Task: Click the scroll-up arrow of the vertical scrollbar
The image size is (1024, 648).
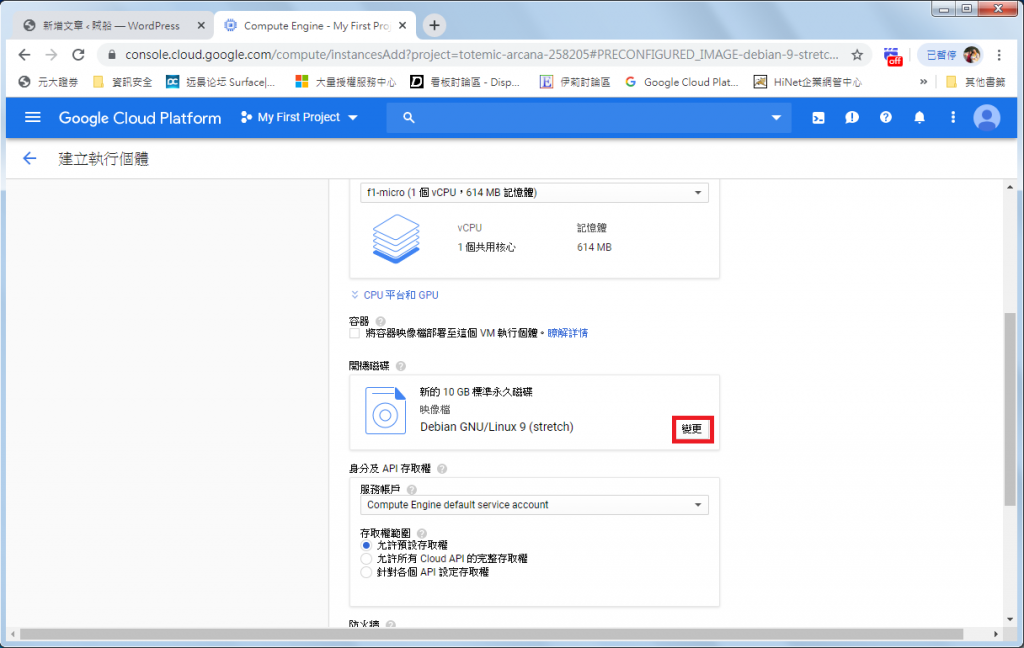Action: point(1010,187)
